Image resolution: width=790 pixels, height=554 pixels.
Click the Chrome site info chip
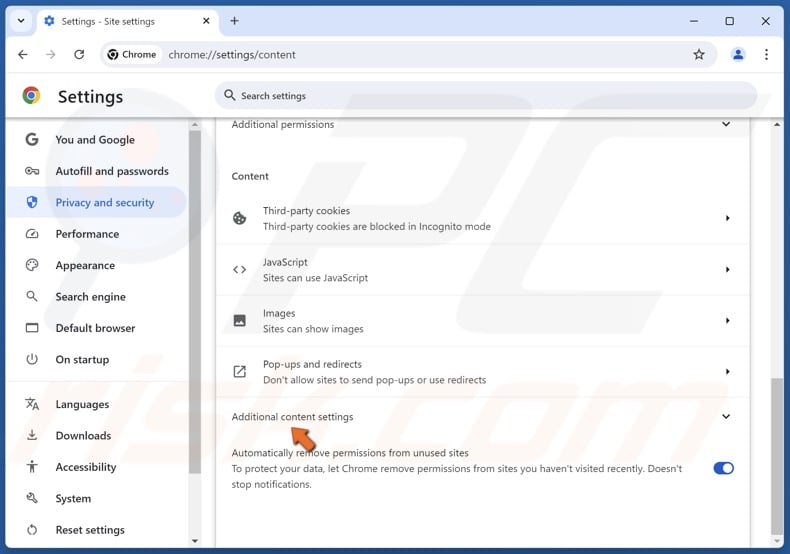[x=132, y=54]
